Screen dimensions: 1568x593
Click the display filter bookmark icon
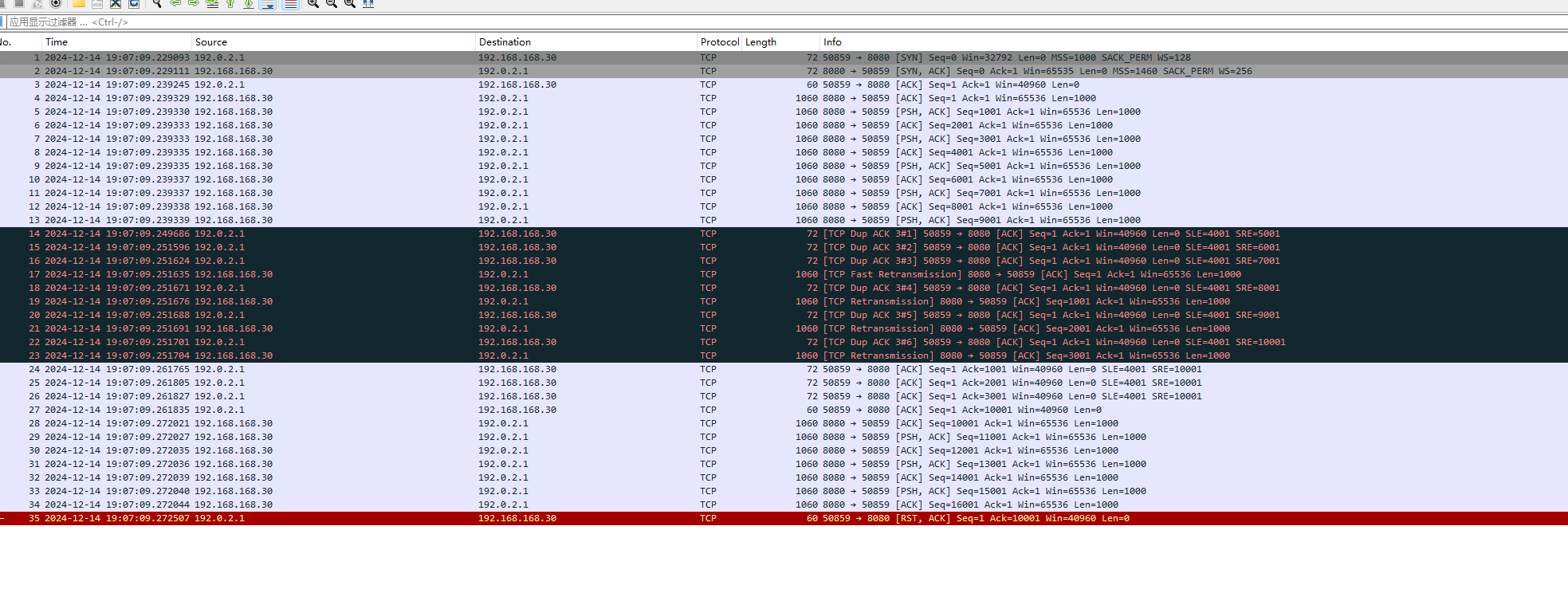(2, 22)
